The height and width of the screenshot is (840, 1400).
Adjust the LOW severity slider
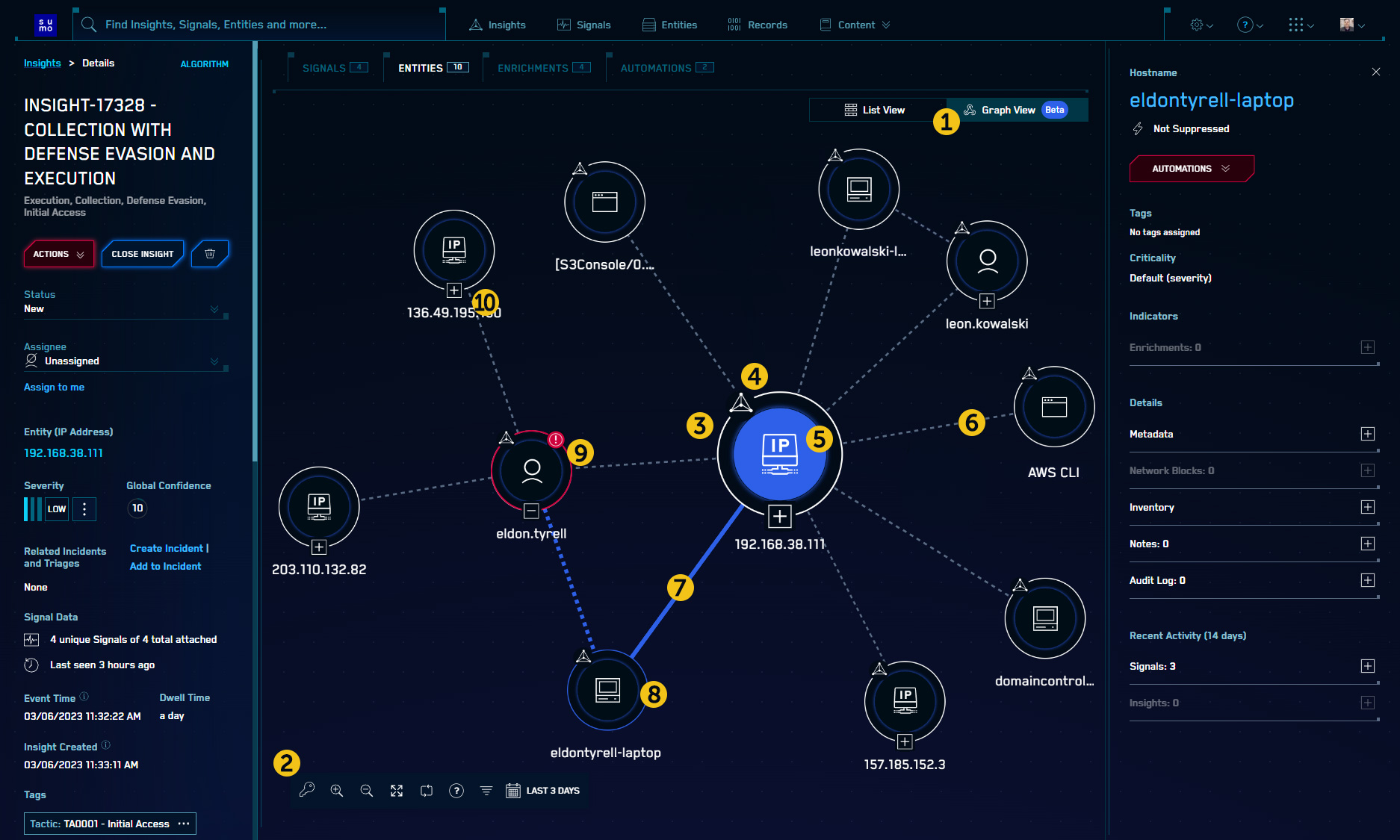[33, 508]
